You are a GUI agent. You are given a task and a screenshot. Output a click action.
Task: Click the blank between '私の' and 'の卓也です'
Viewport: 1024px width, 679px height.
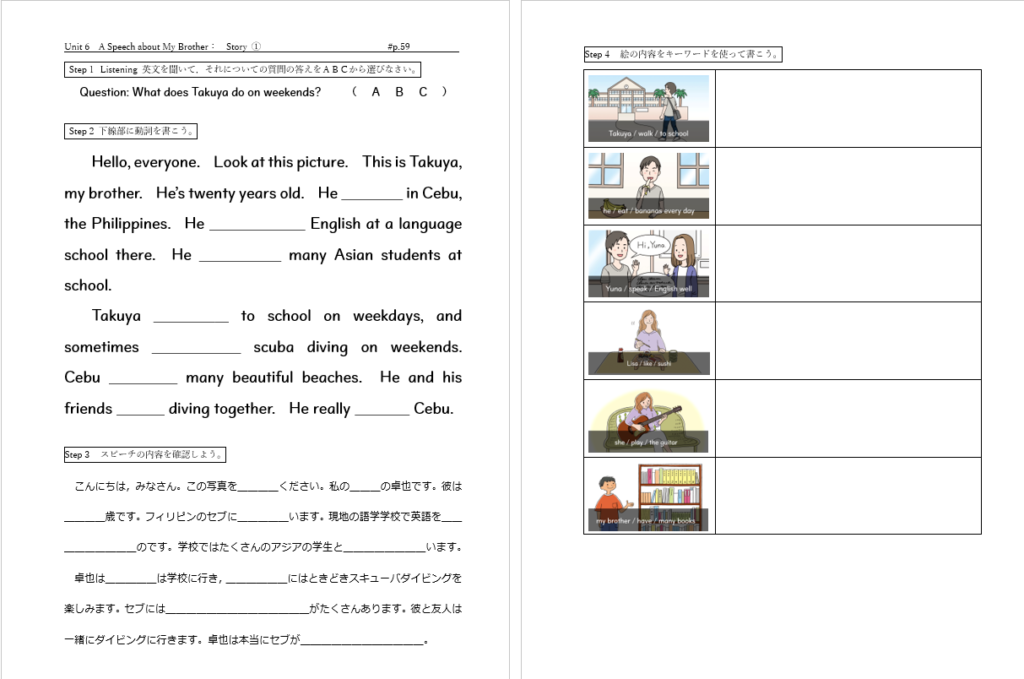click(365, 487)
